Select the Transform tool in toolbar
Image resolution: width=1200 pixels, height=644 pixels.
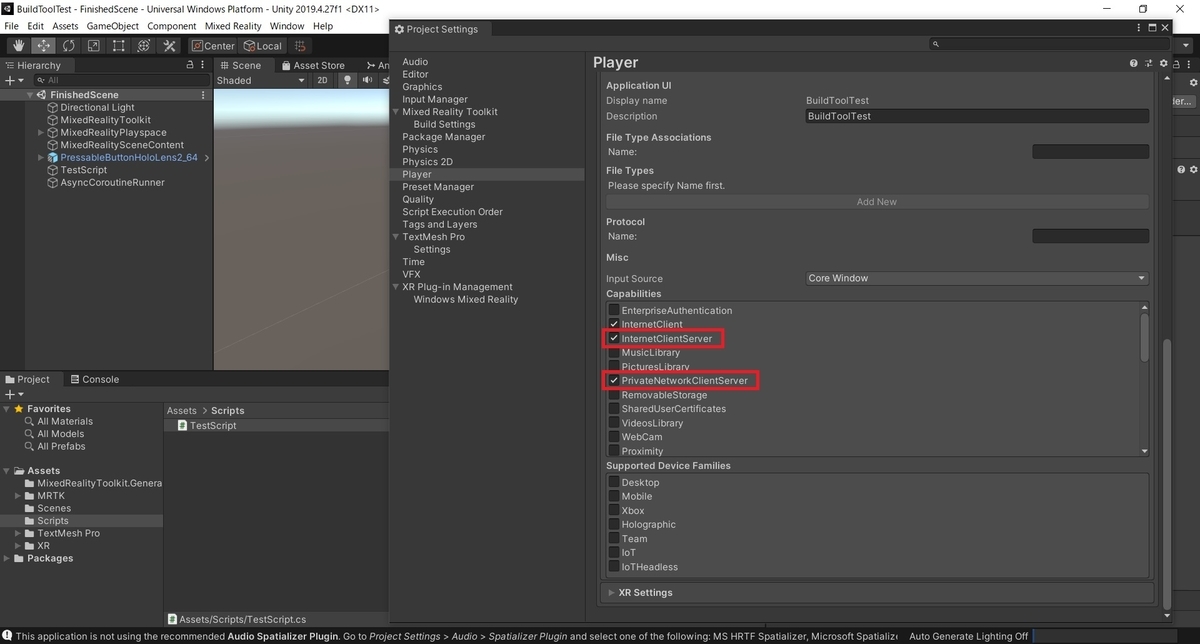point(143,45)
